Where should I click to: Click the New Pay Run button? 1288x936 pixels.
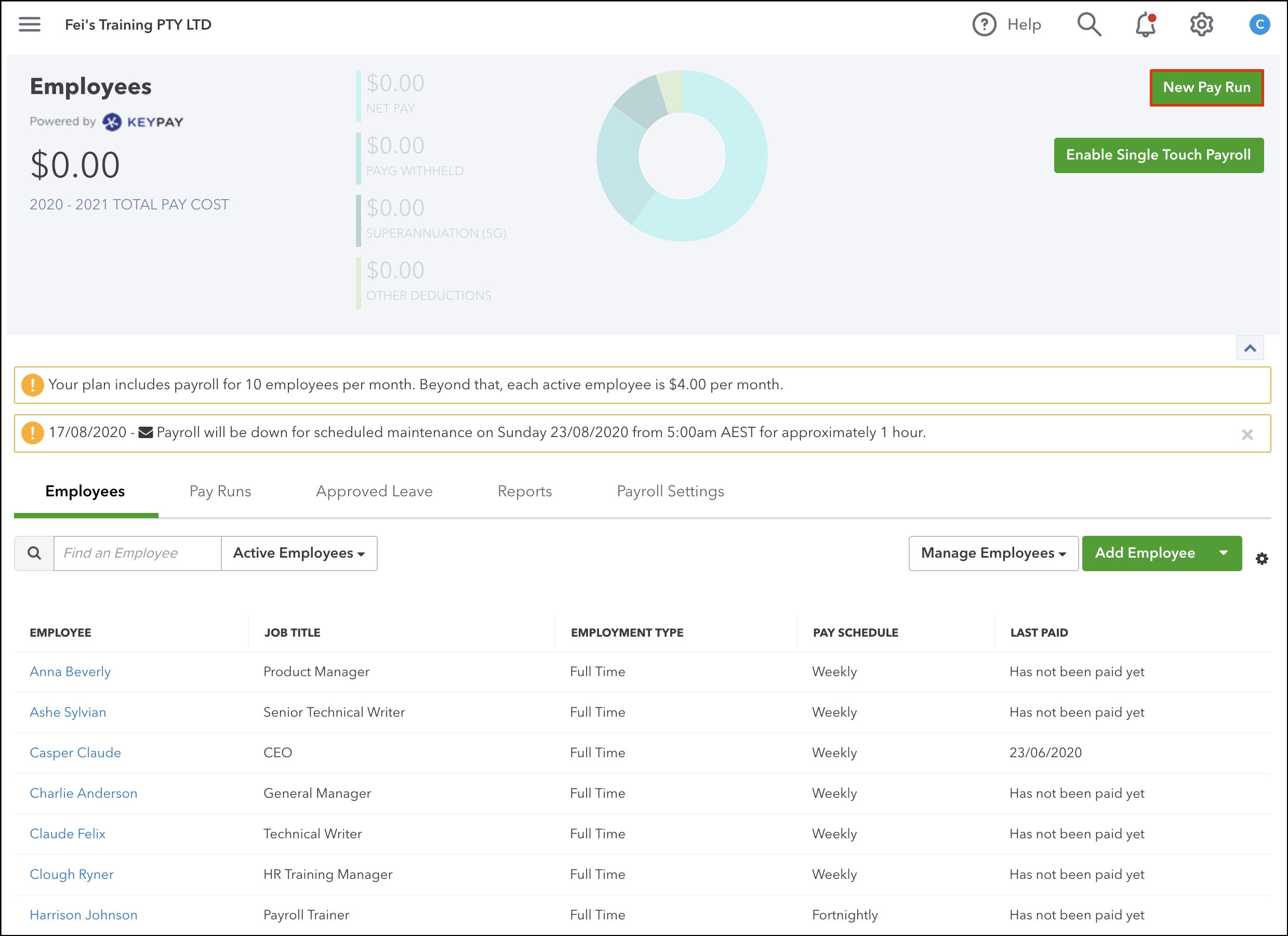[1206, 87]
